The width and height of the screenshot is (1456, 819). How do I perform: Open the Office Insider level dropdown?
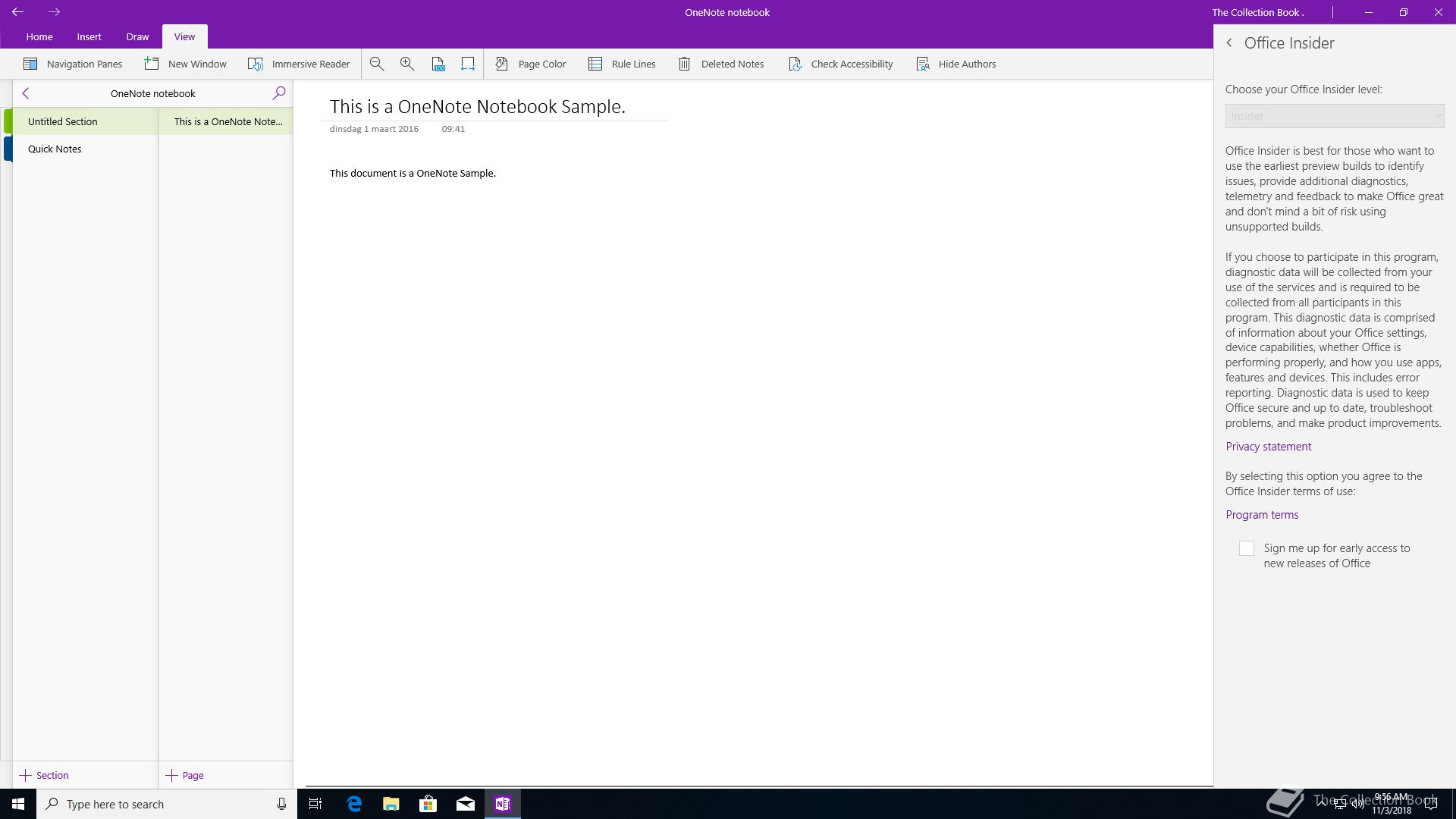[x=1335, y=116]
